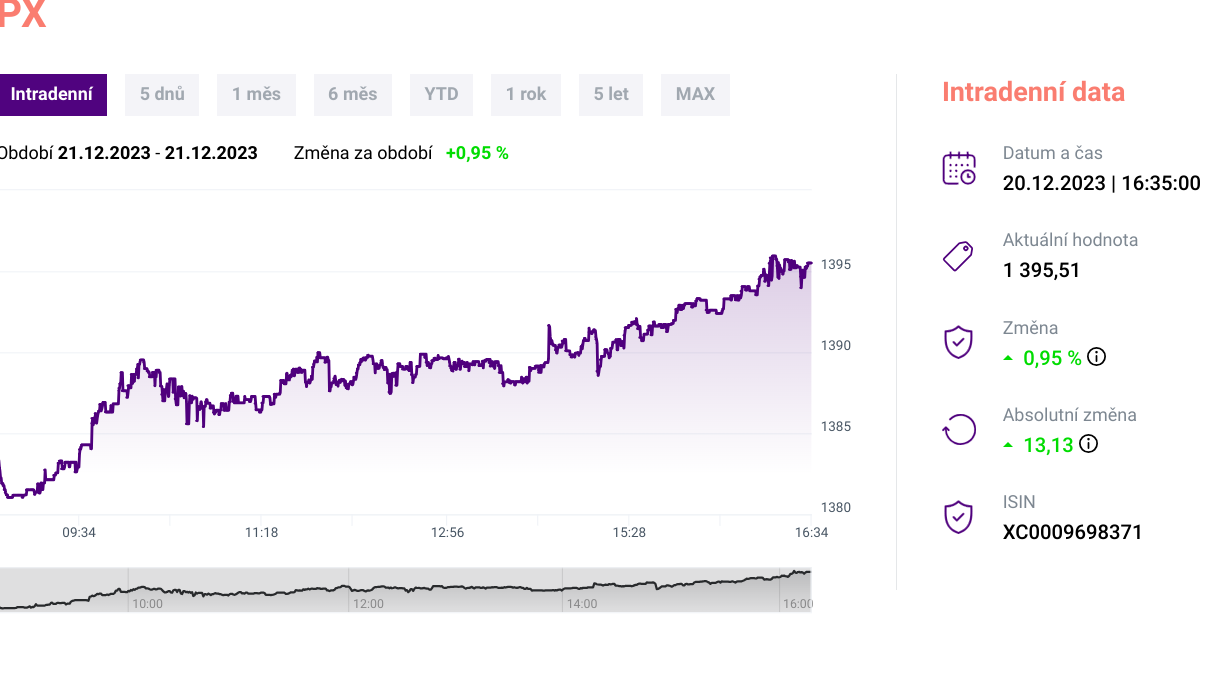Open info tooltip next to 0,95 %
The height and width of the screenshot is (679, 1207).
(x=1096, y=357)
